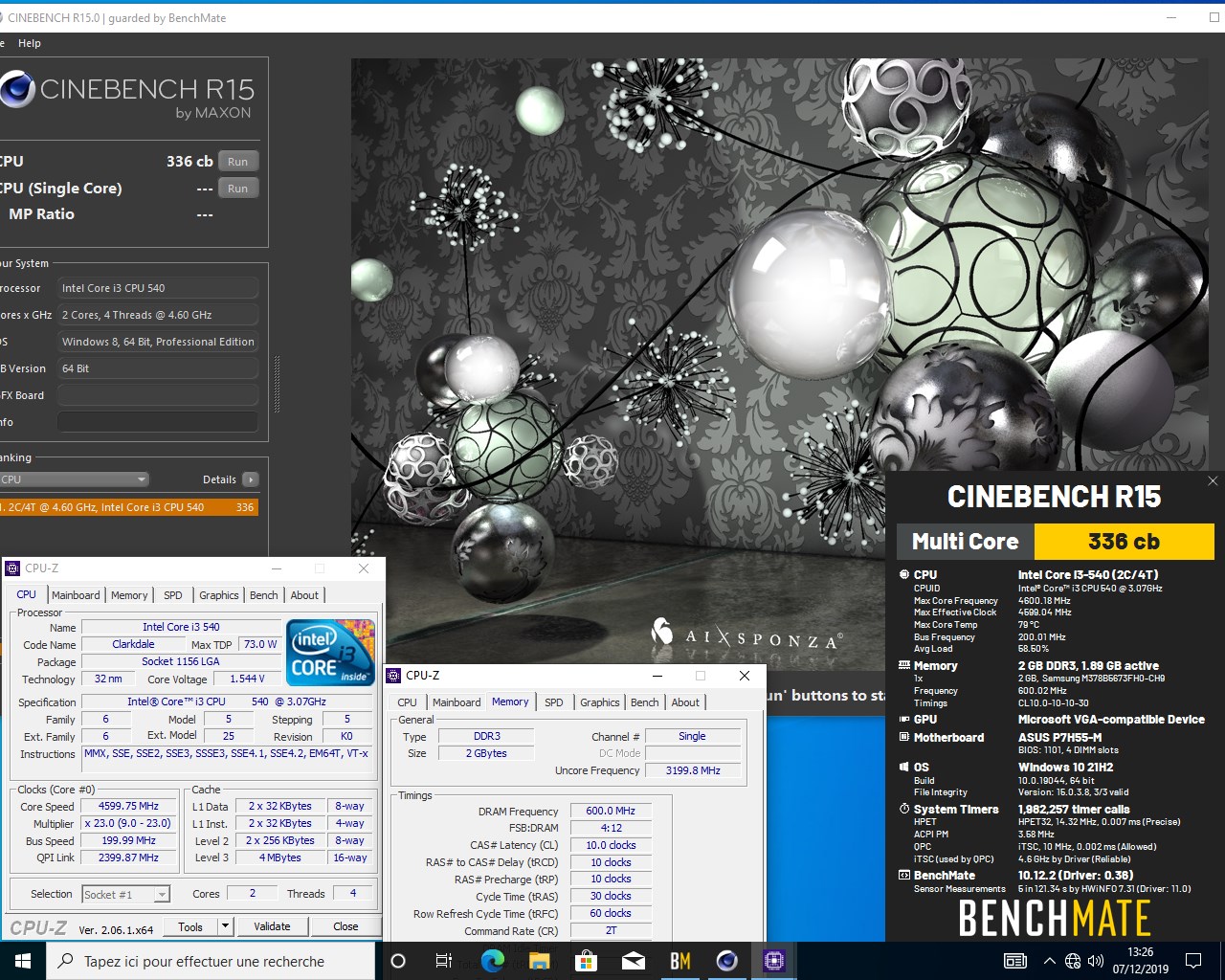Viewport: 1225px width, 980px height.
Task: Click the Info field in Cinebench system panel
Action: (158, 422)
